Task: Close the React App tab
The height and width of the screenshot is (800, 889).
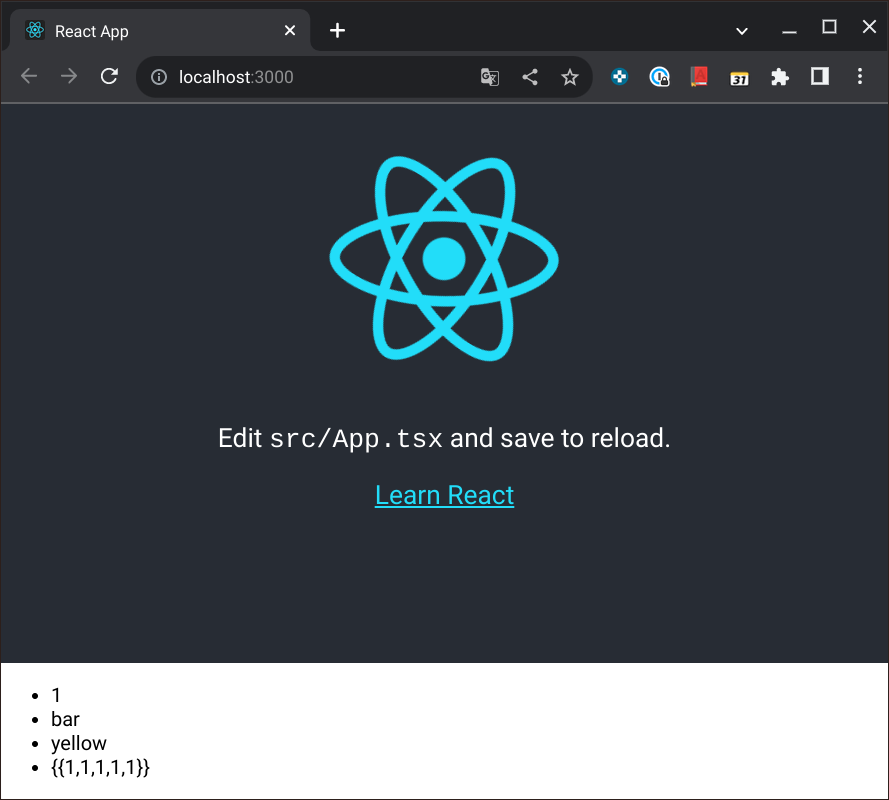Action: point(290,31)
